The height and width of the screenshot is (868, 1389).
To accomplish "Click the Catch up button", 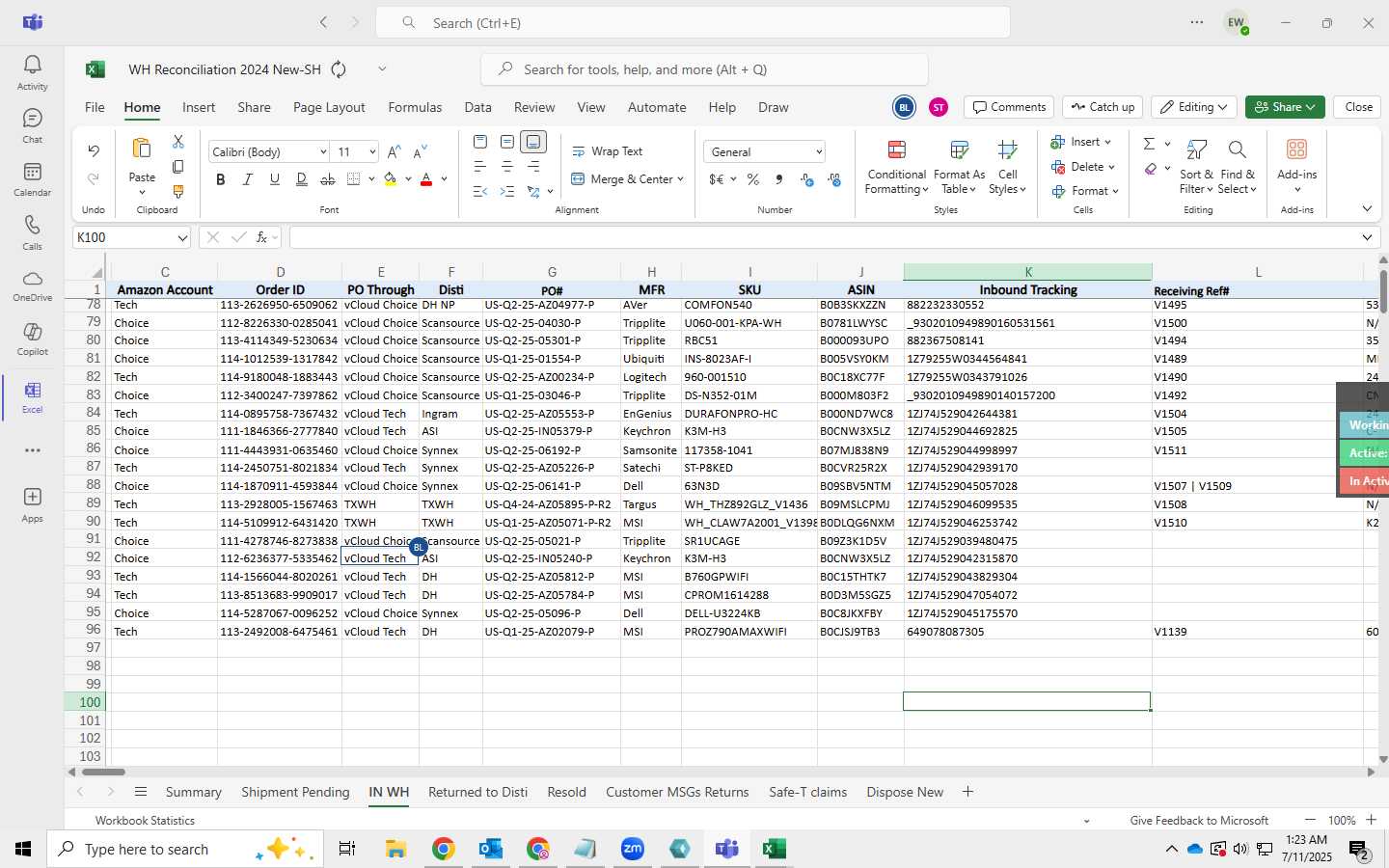I will tap(1103, 107).
